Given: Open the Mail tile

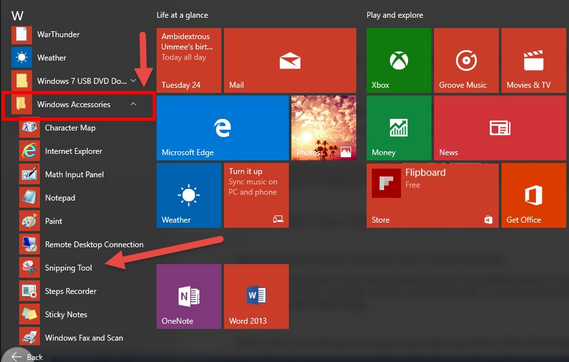Looking at the screenshot, I should tap(290, 60).
